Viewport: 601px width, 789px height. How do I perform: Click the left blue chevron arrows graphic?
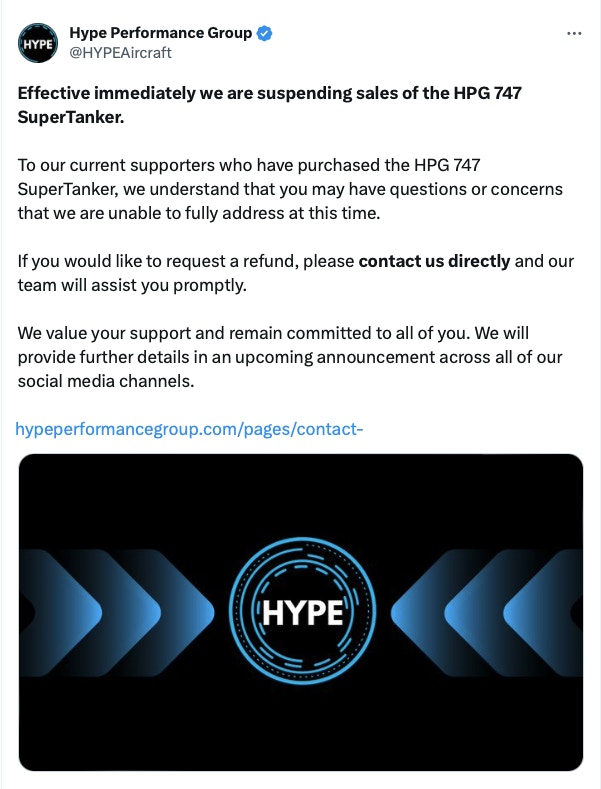120,611
